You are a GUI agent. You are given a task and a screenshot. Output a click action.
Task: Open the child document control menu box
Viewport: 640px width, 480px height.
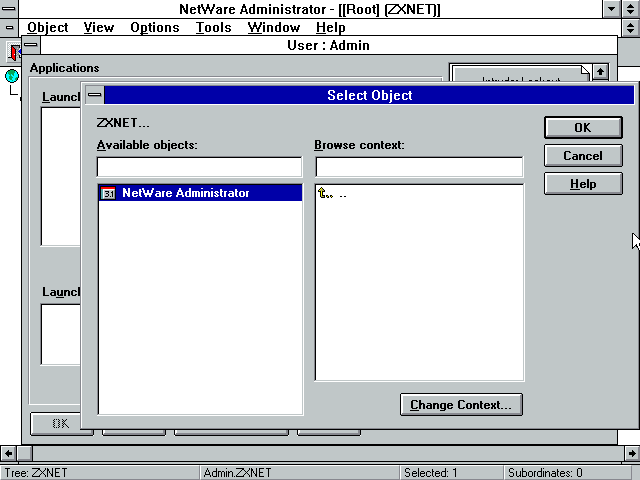(9, 27)
